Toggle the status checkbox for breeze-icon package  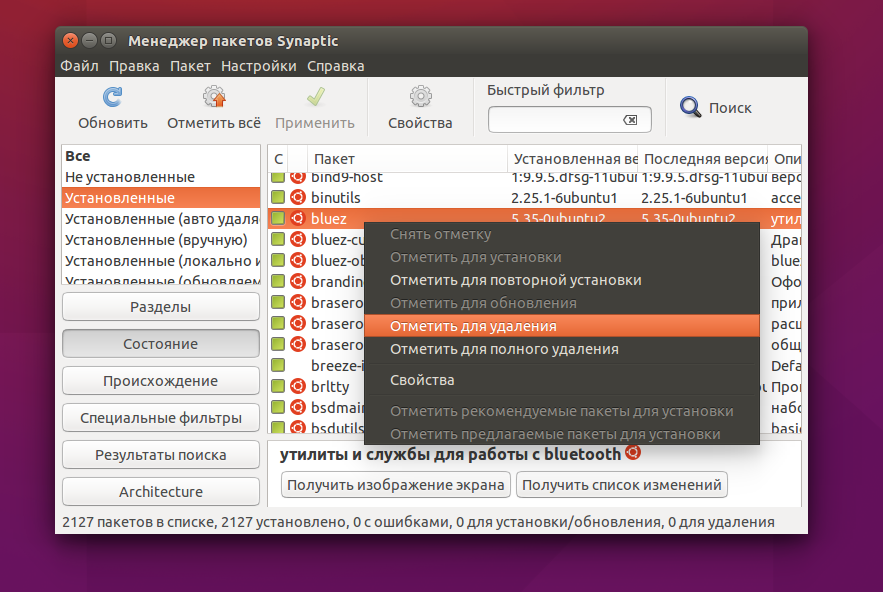[278, 365]
